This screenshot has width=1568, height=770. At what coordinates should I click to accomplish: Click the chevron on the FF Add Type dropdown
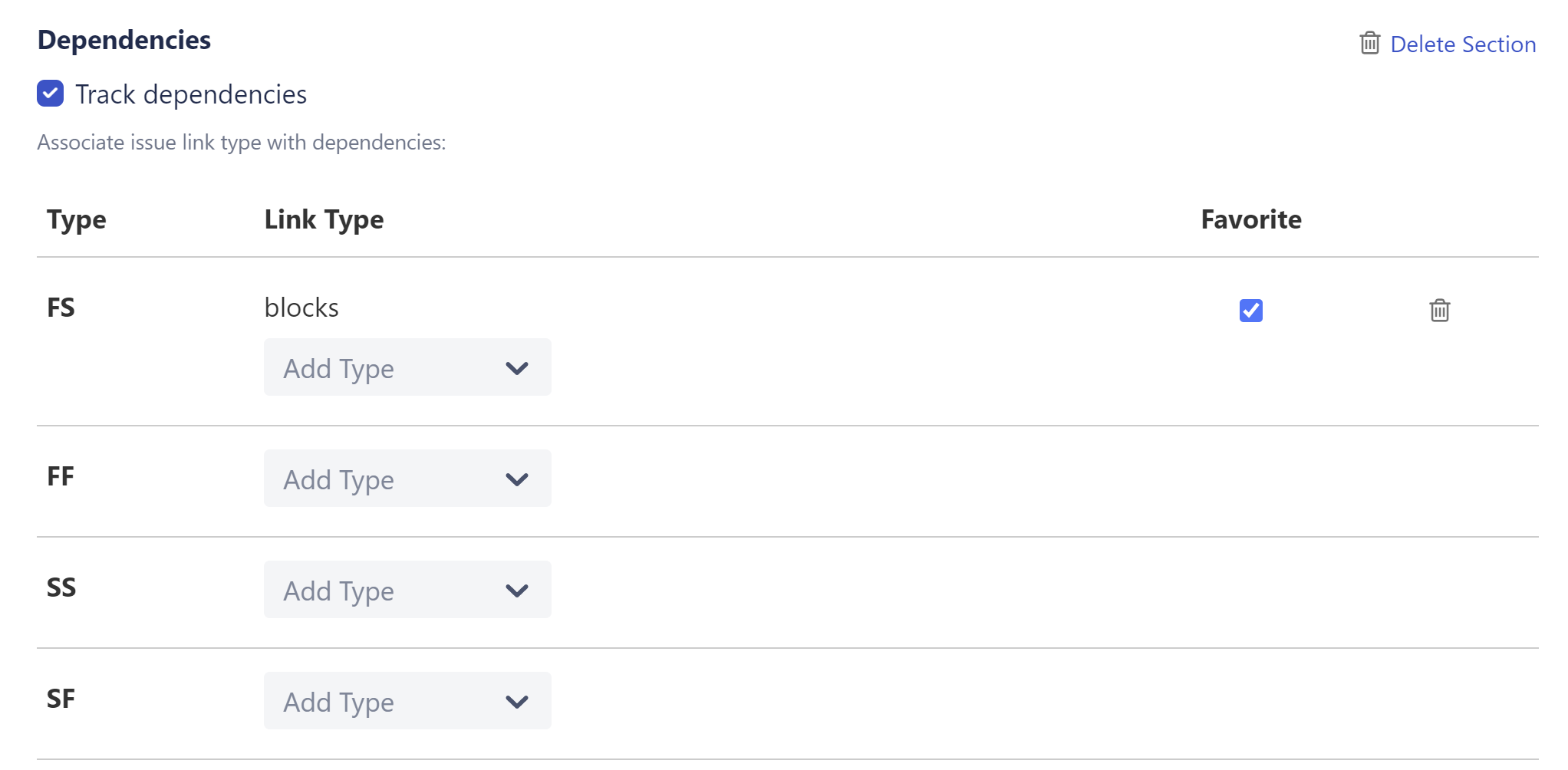(516, 479)
